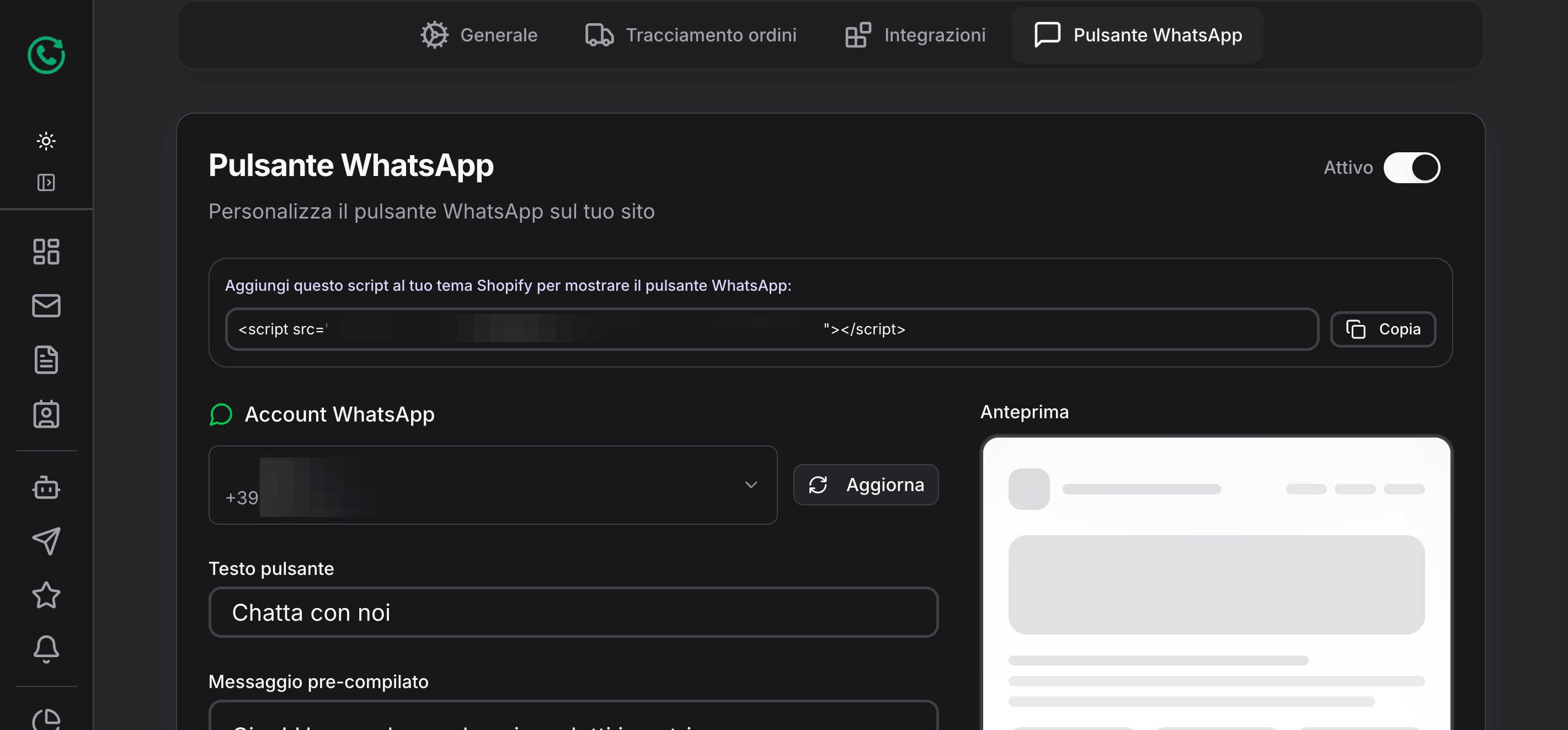
Task: Click 'Anteprima' label
Action: (1025, 412)
